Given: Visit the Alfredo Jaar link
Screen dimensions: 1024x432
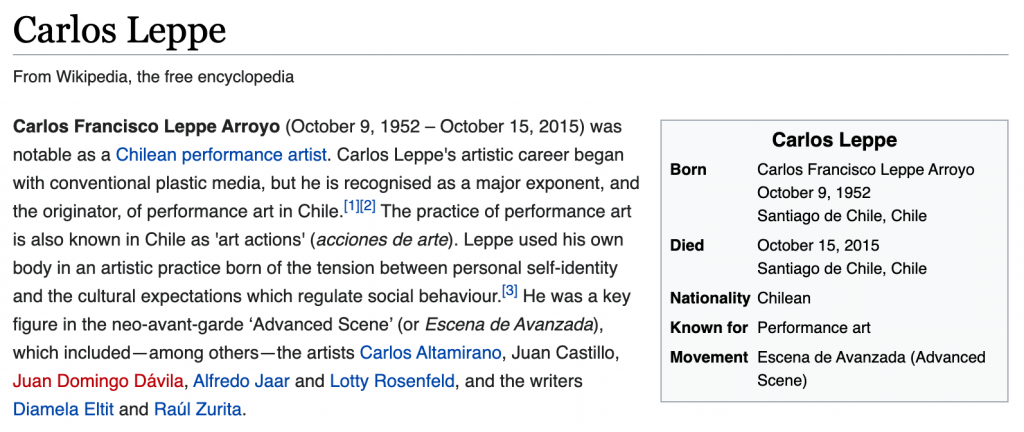Looking at the screenshot, I should (x=241, y=381).
